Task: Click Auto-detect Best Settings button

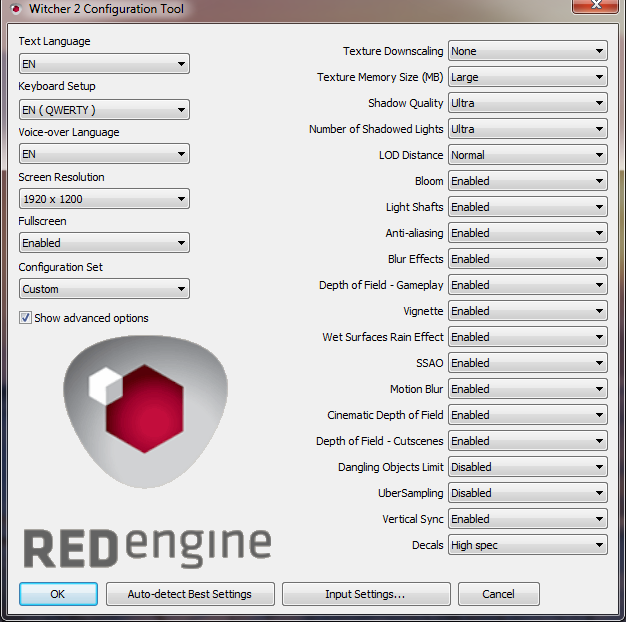Action: click(x=190, y=594)
